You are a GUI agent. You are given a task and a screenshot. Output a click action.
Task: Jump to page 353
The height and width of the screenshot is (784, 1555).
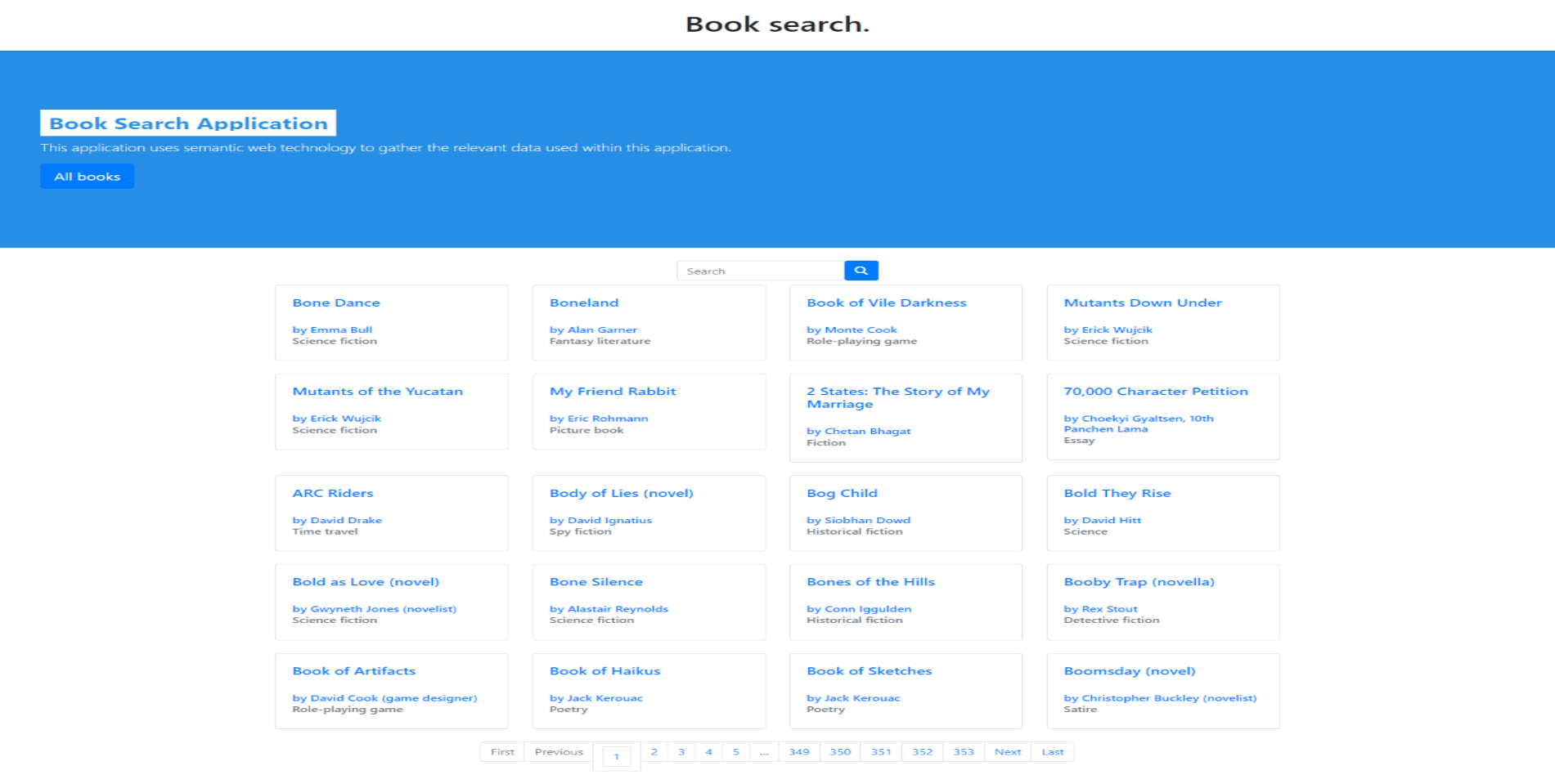coord(964,752)
